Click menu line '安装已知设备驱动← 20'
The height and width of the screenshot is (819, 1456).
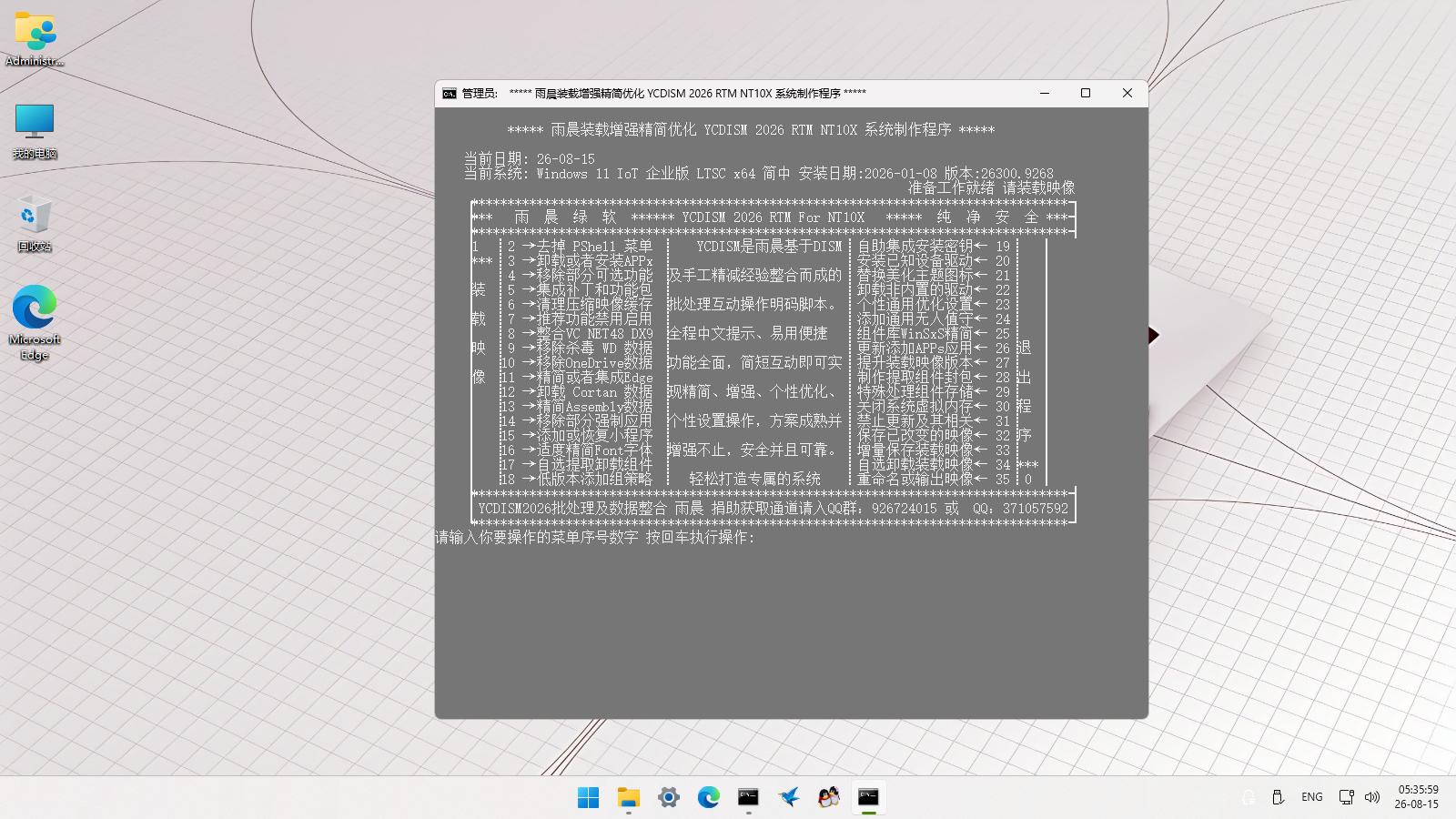tap(934, 261)
